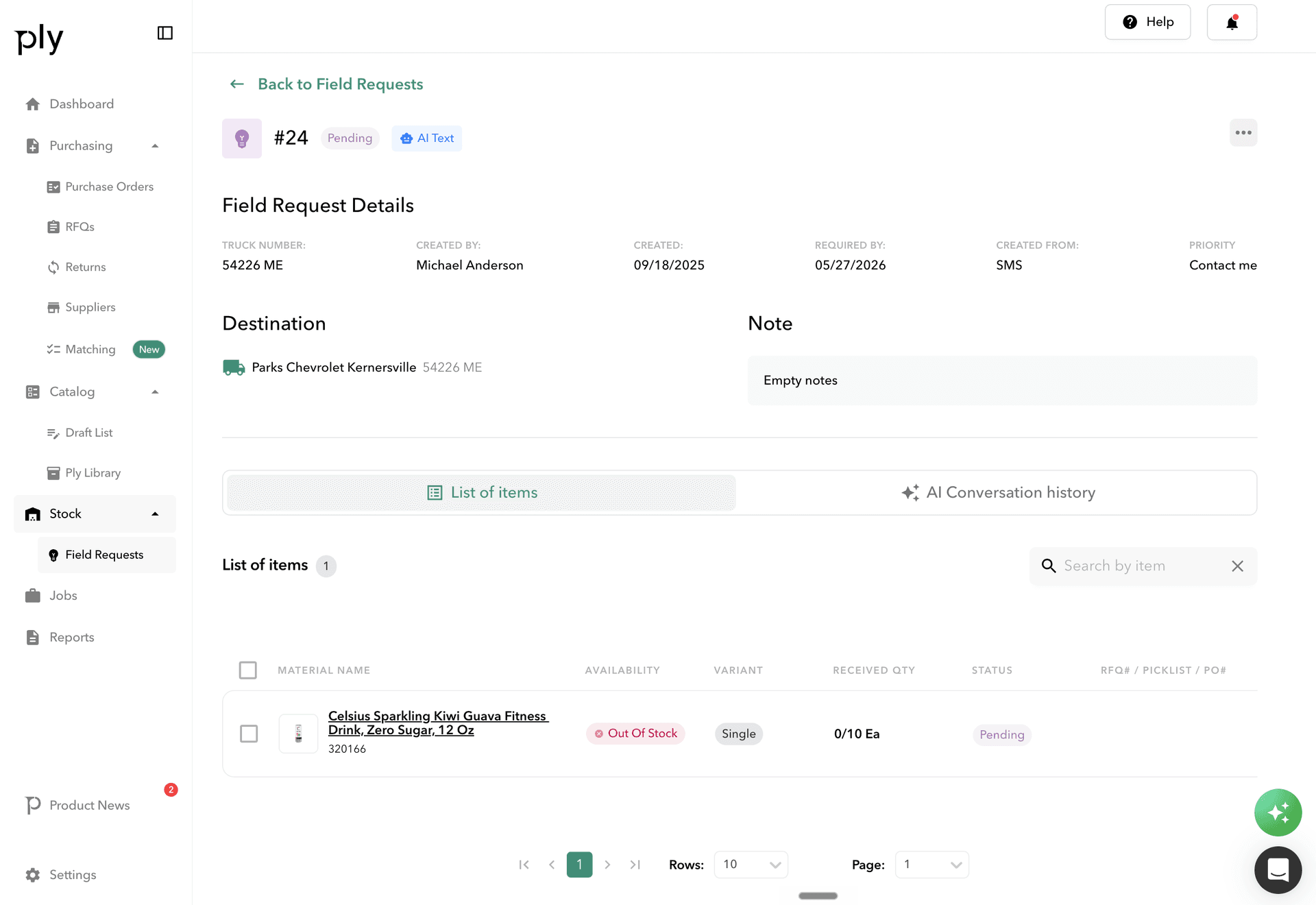Click the Product News notification badge
1316x905 pixels.
(171, 790)
